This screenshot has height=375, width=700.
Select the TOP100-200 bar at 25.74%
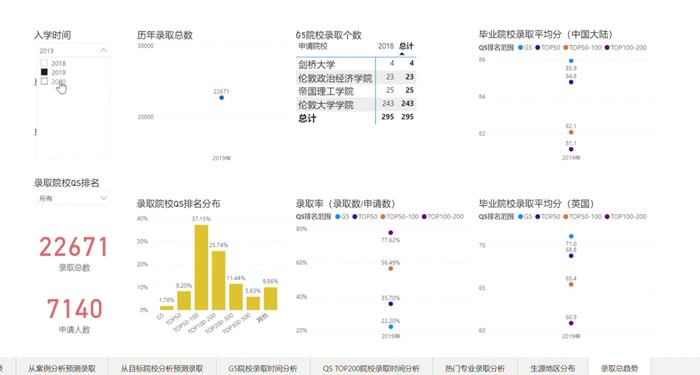(218, 280)
